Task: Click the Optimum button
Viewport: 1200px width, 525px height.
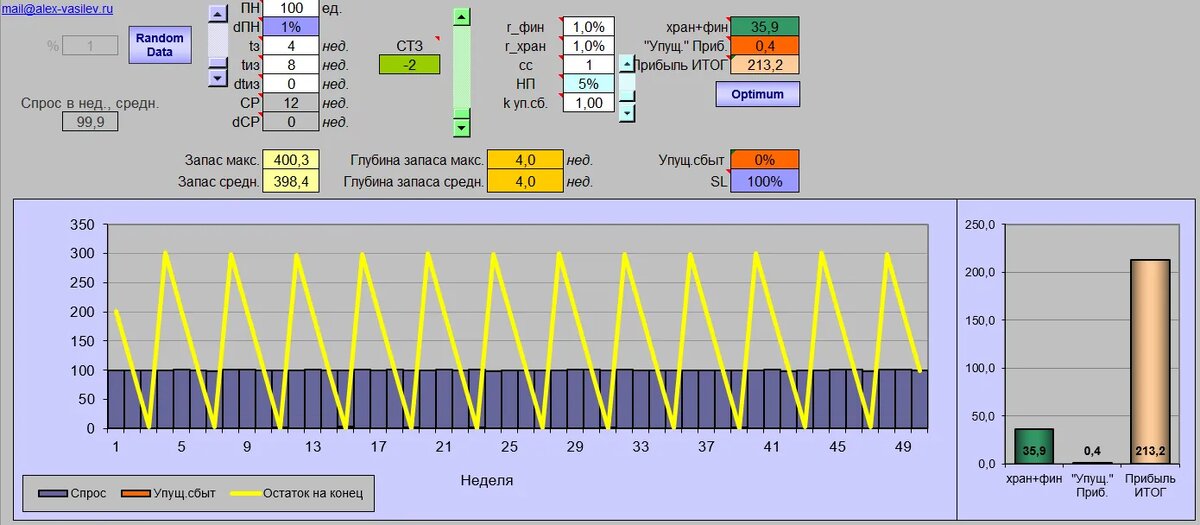Action: (x=757, y=93)
